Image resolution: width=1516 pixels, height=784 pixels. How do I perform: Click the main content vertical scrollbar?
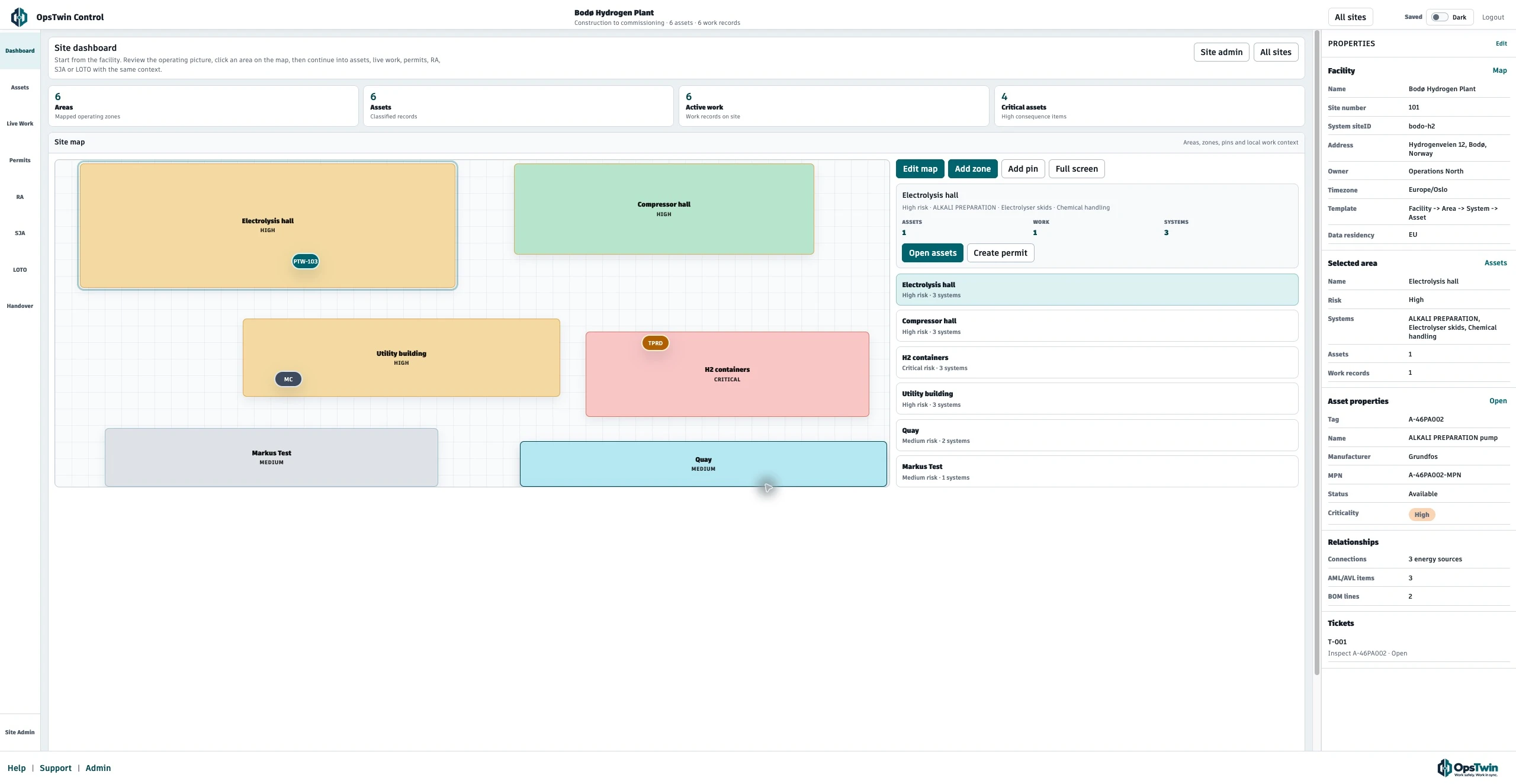[1317, 352]
